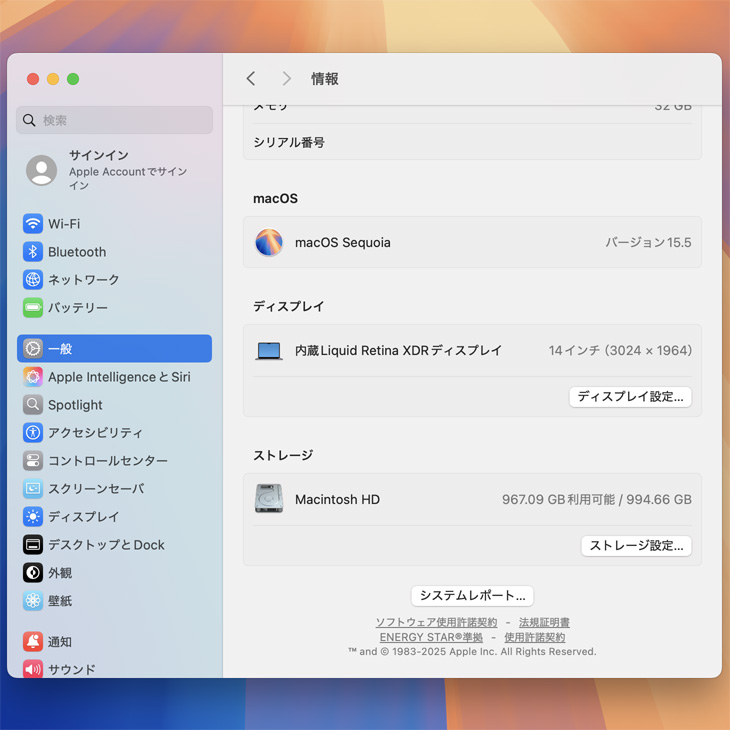Open the サウンド speaker icon
Viewport: 730px width, 730px height.
33,669
